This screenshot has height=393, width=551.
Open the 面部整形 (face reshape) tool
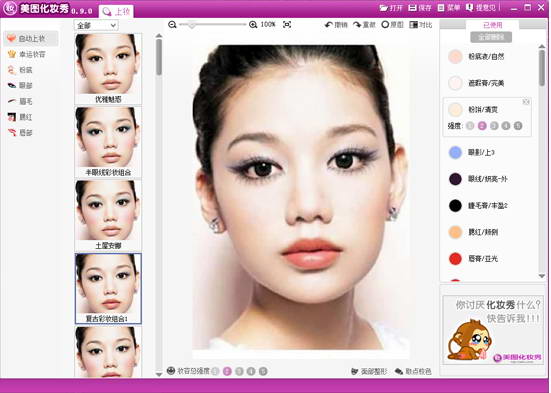tap(369, 371)
